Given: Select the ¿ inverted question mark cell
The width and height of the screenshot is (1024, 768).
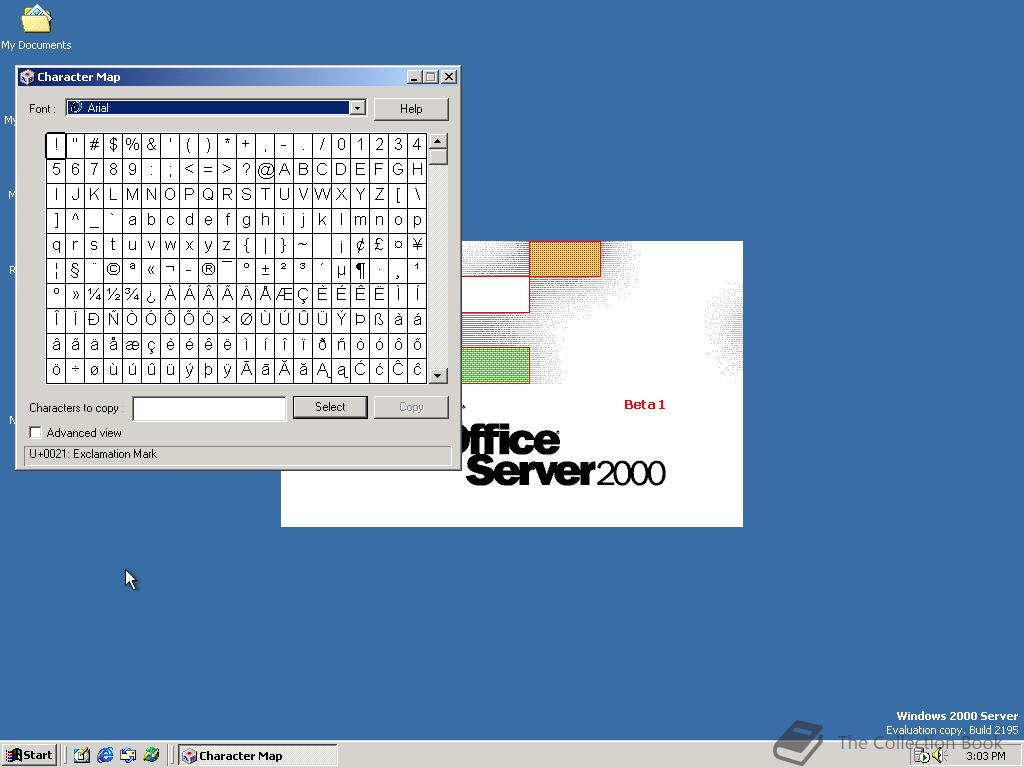Looking at the screenshot, I should (151, 295).
